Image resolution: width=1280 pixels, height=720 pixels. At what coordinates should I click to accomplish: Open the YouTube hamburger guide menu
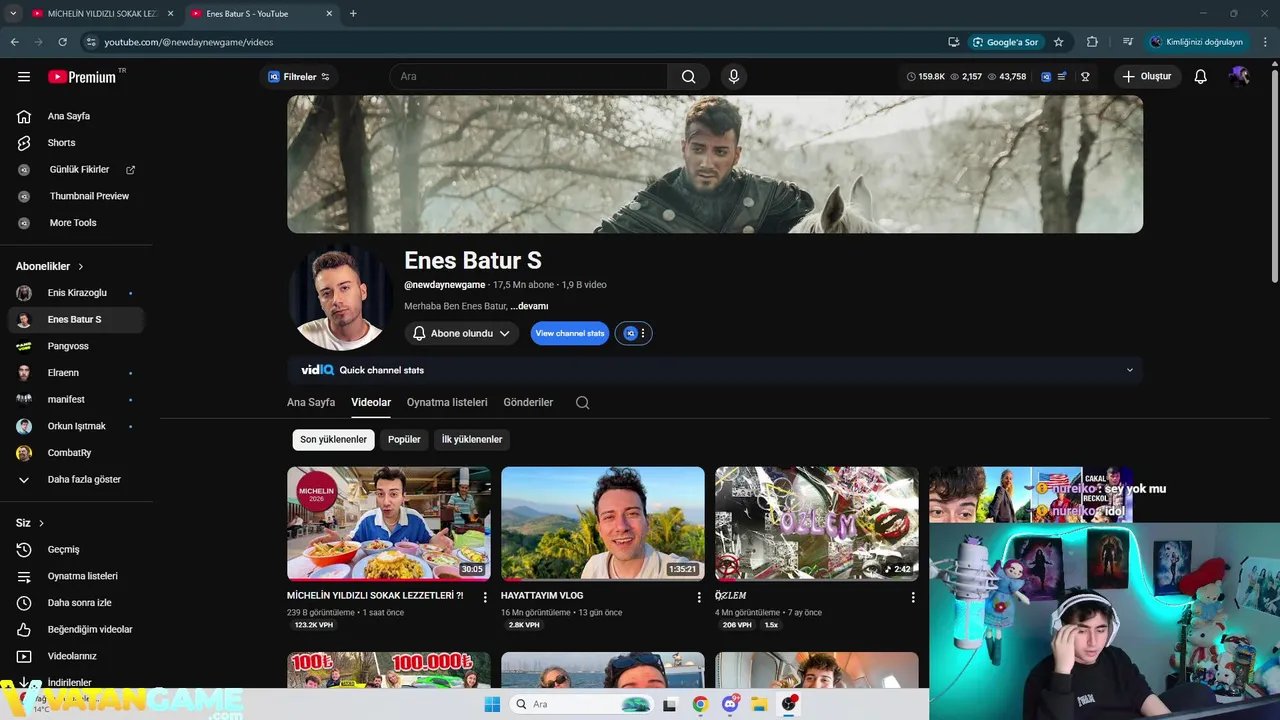(24, 76)
